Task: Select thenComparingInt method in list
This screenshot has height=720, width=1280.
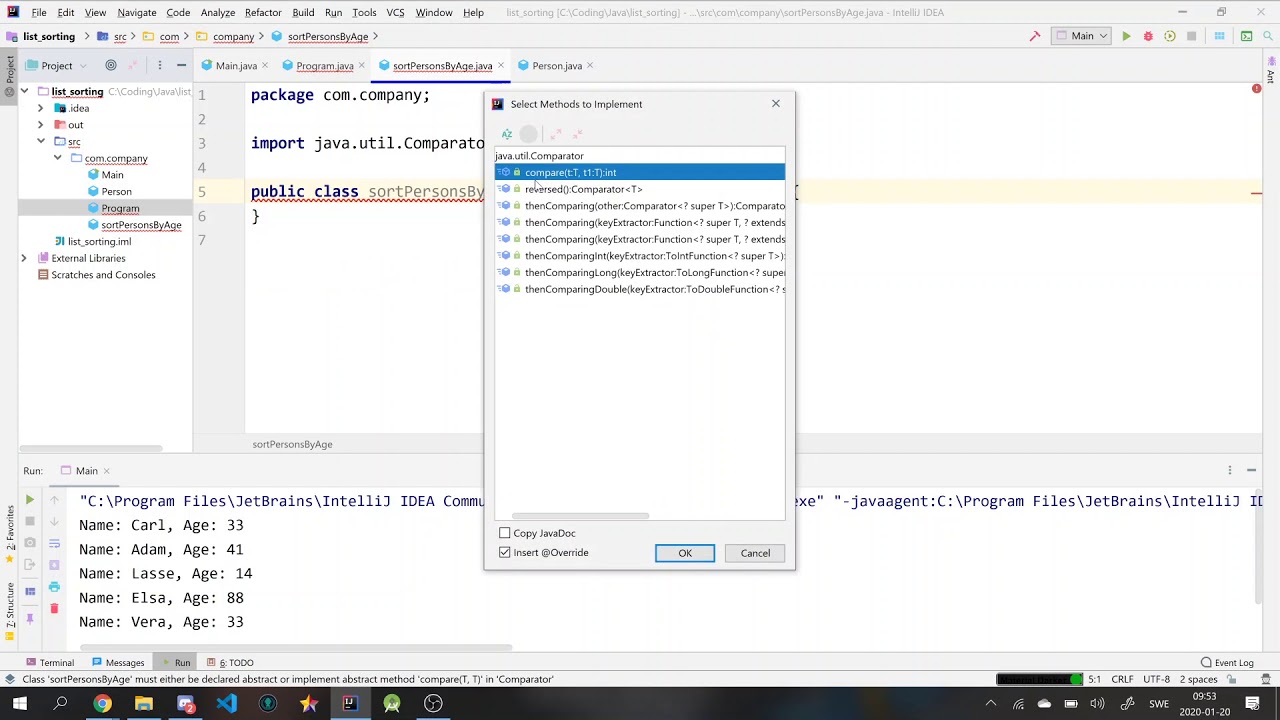Action: (640, 256)
